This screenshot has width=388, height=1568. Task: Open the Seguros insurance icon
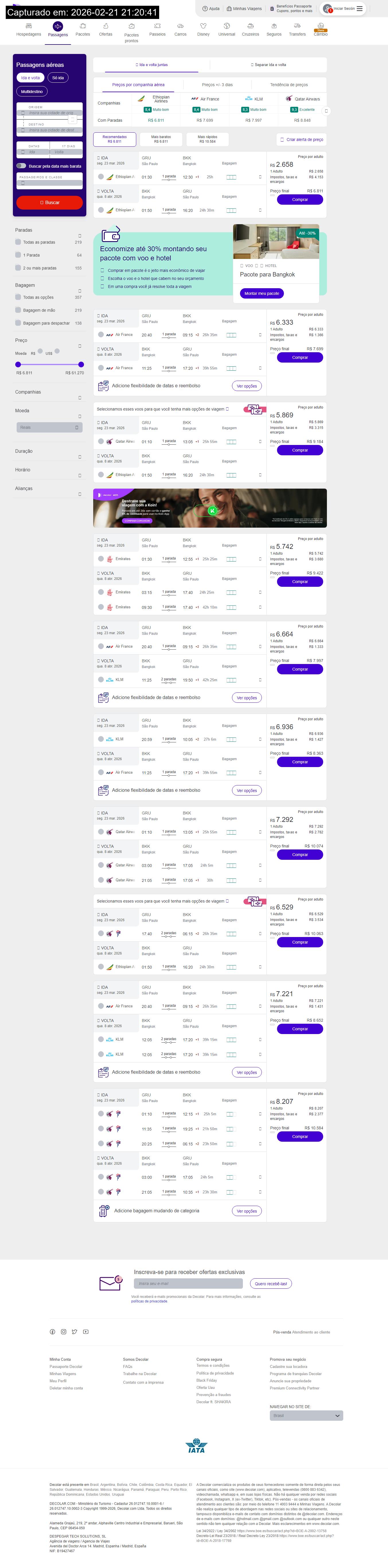pyautogui.click(x=274, y=26)
